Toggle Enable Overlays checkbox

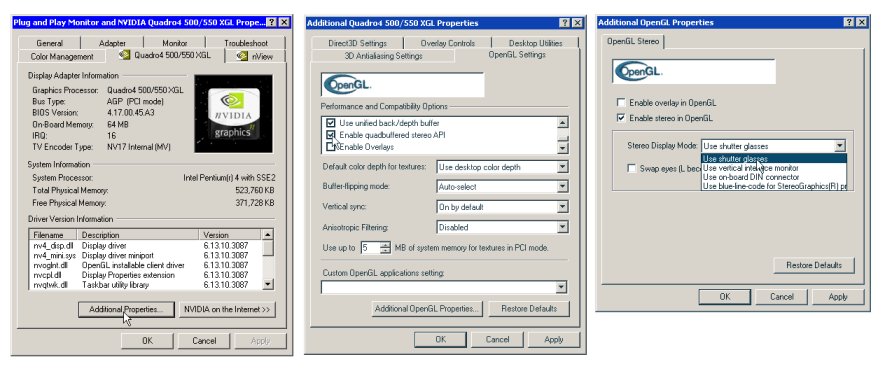[331, 147]
